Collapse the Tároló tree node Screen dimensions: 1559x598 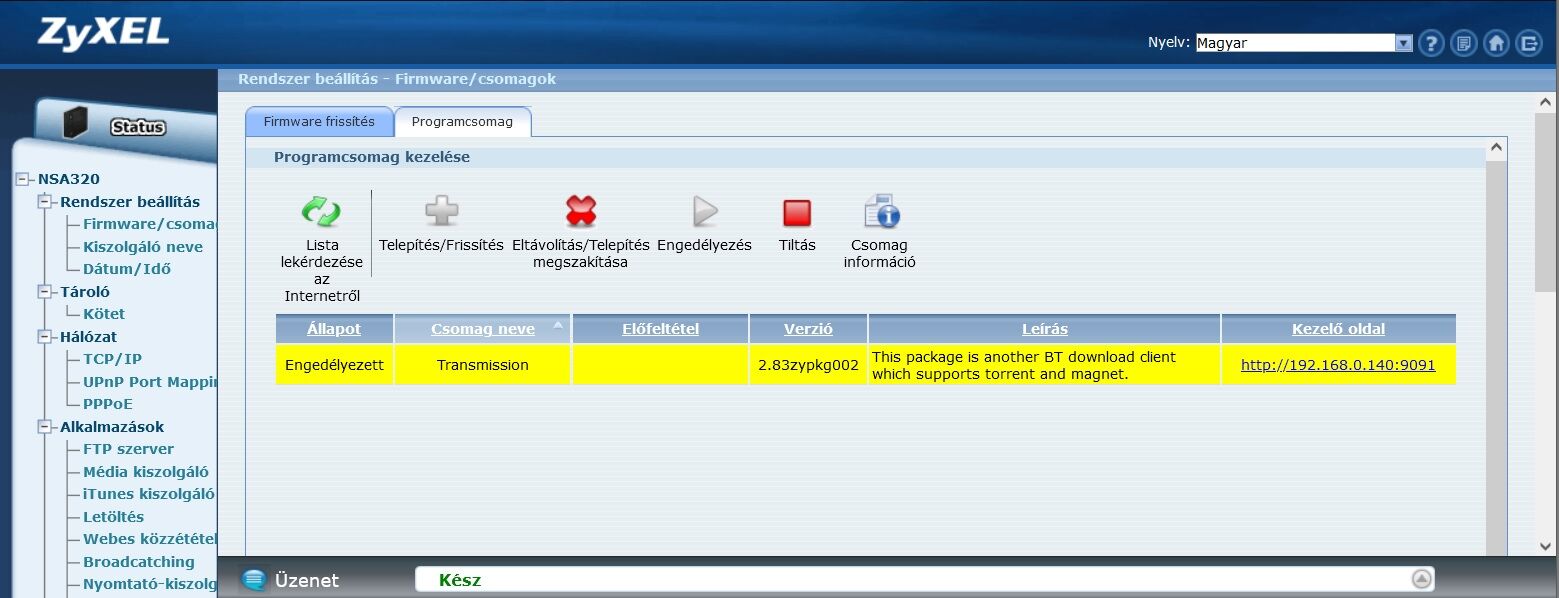click(x=44, y=292)
